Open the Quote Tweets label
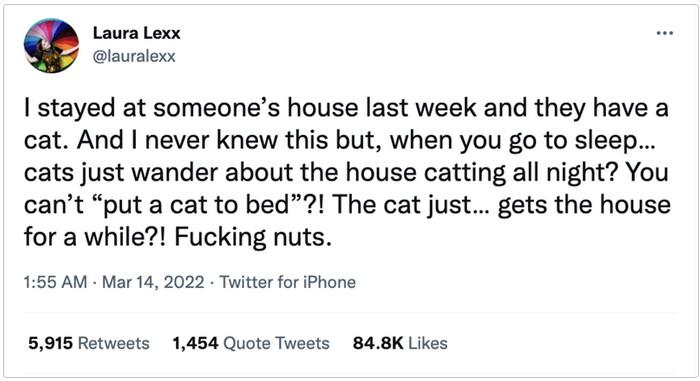This screenshot has width=700, height=381. click(276, 343)
